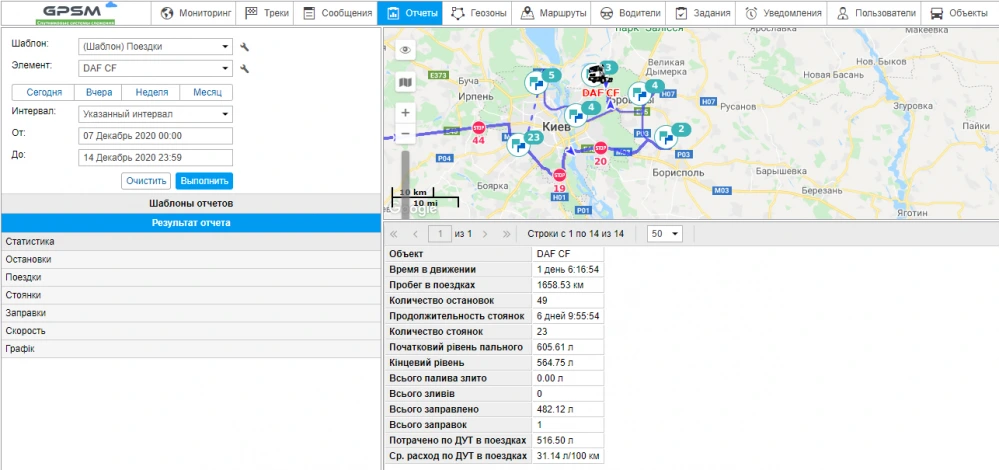Open the map layers icon

click(405, 81)
